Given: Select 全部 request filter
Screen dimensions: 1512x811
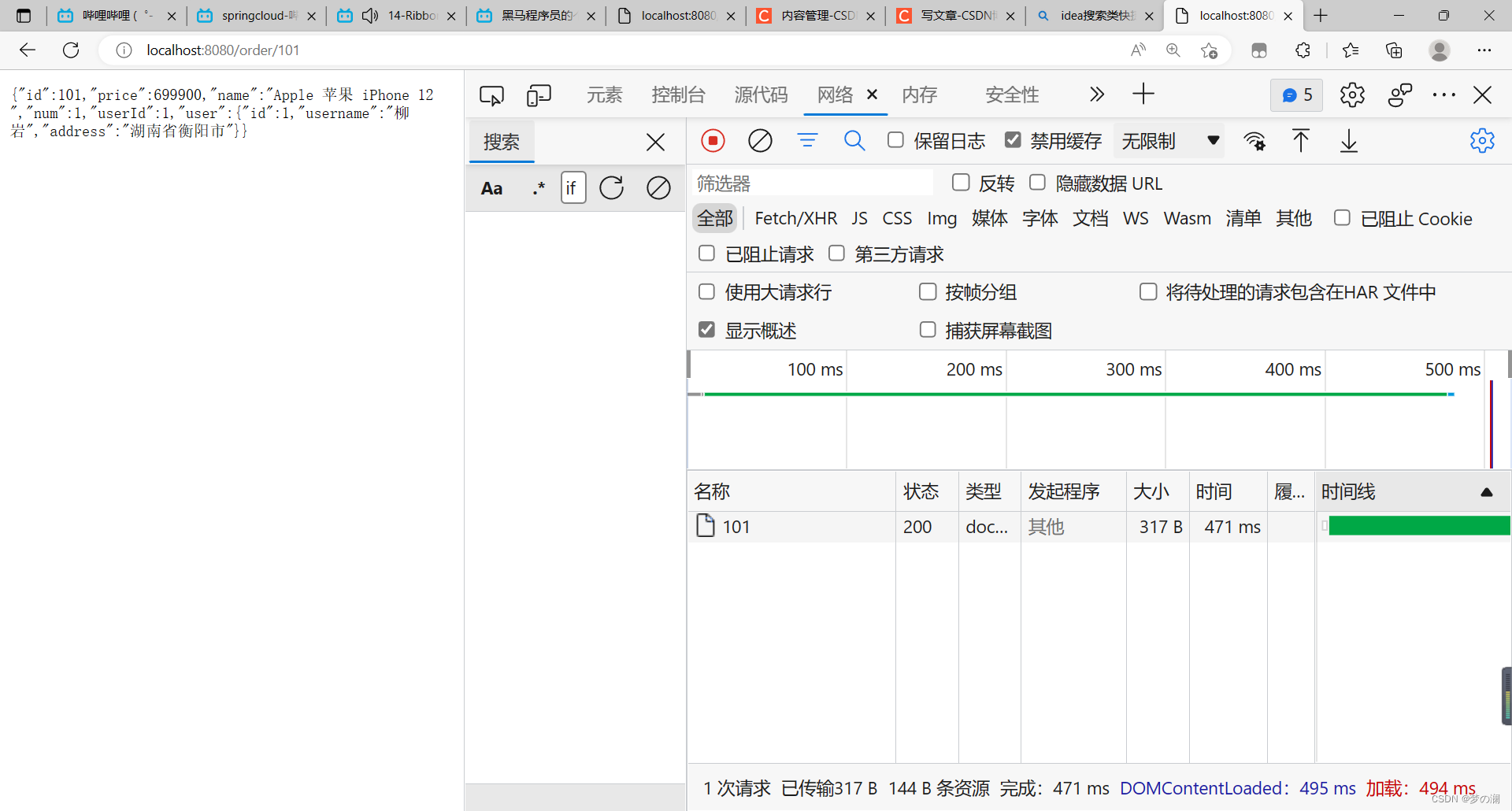Looking at the screenshot, I should [715, 218].
